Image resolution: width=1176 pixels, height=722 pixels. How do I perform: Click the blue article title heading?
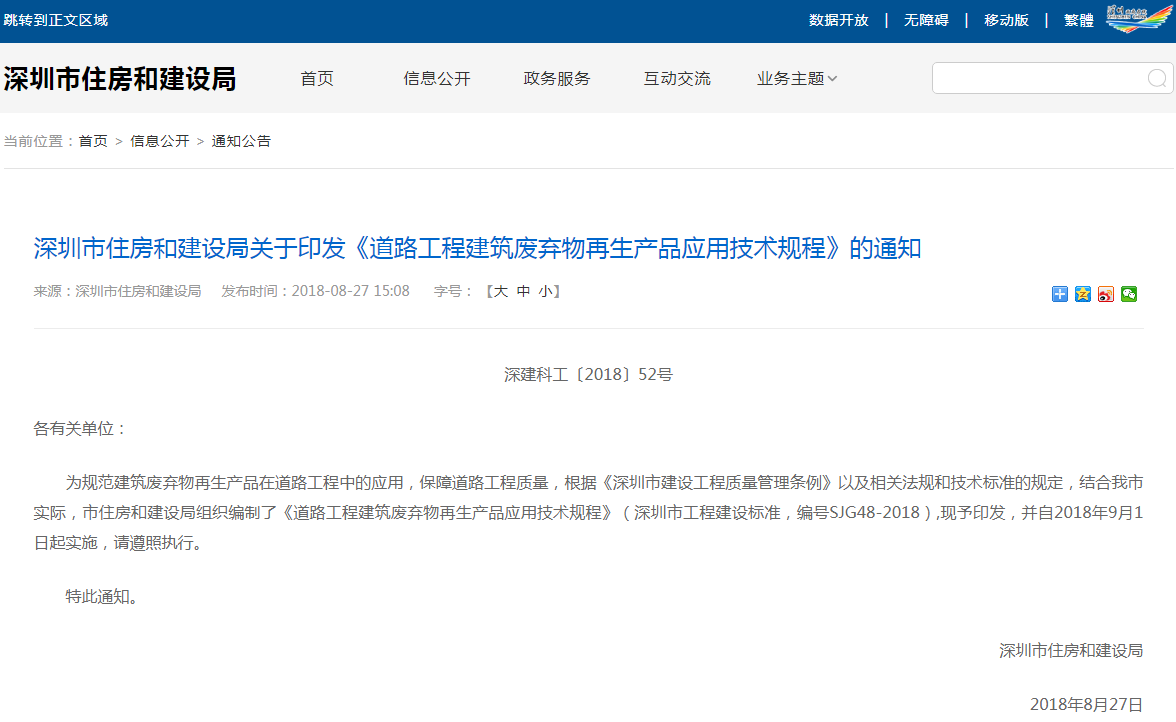coord(477,248)
